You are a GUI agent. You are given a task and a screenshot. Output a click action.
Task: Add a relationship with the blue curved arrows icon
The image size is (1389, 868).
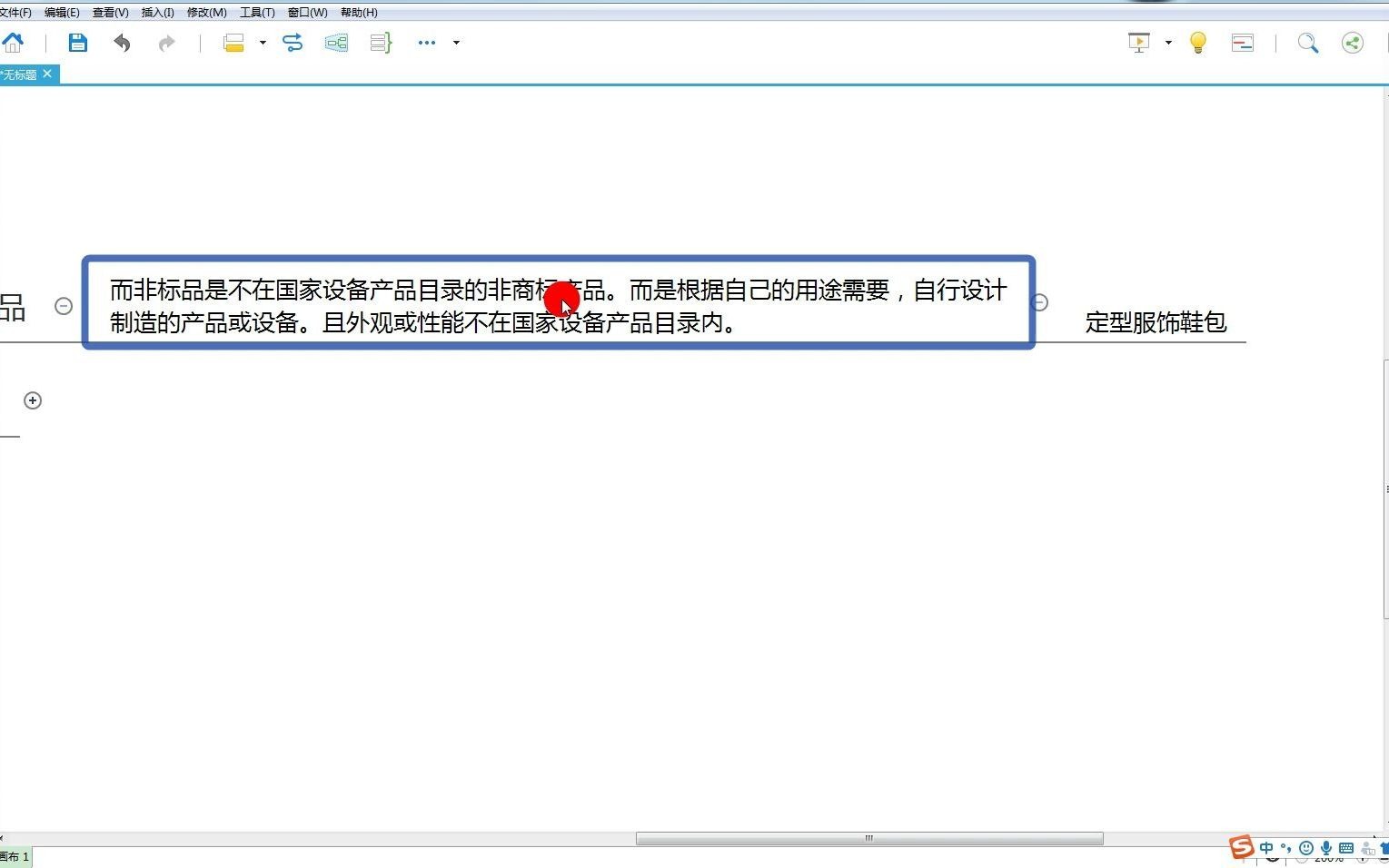click(293, 43)
